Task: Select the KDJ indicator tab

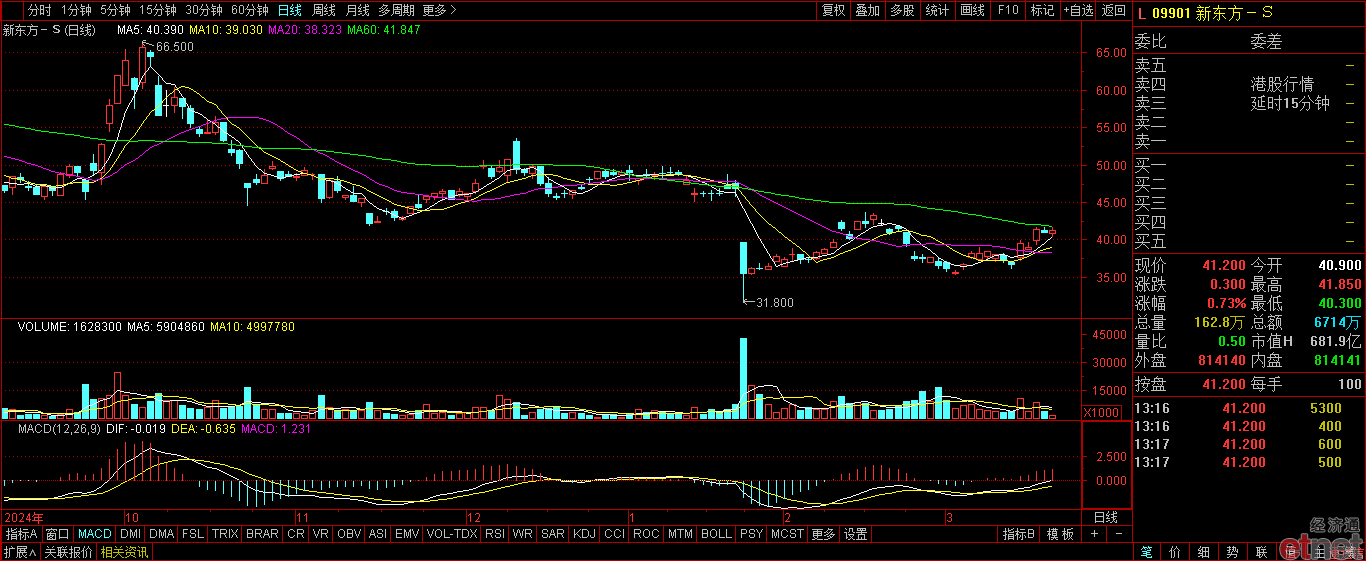Action: [x=584, y=534]
